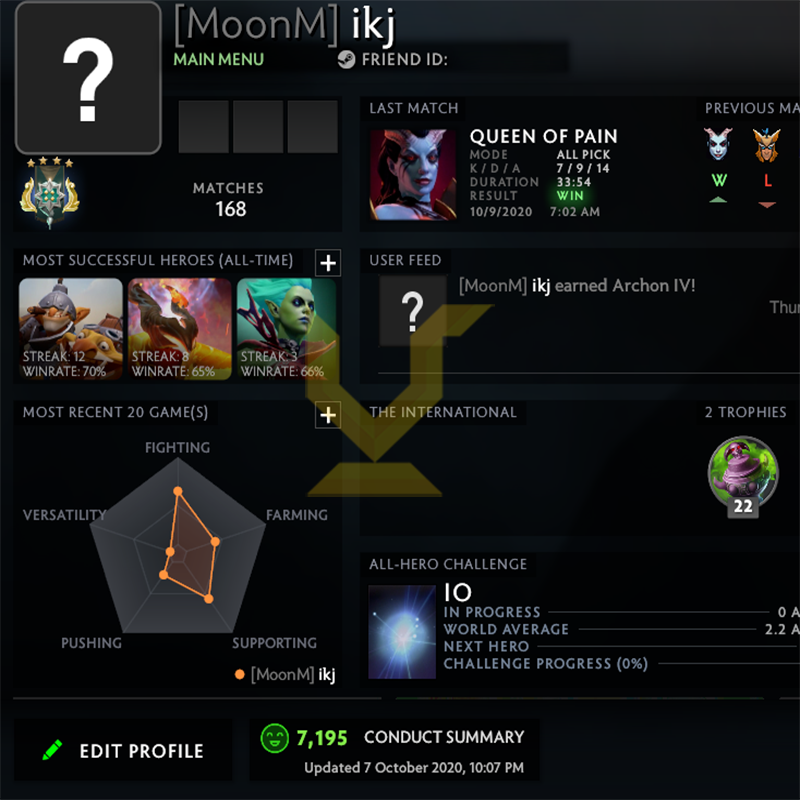Click the Edit Profile button label
The height and width of the screenshot is (800, 800).
pyautogui.click(x=141, y=751)
